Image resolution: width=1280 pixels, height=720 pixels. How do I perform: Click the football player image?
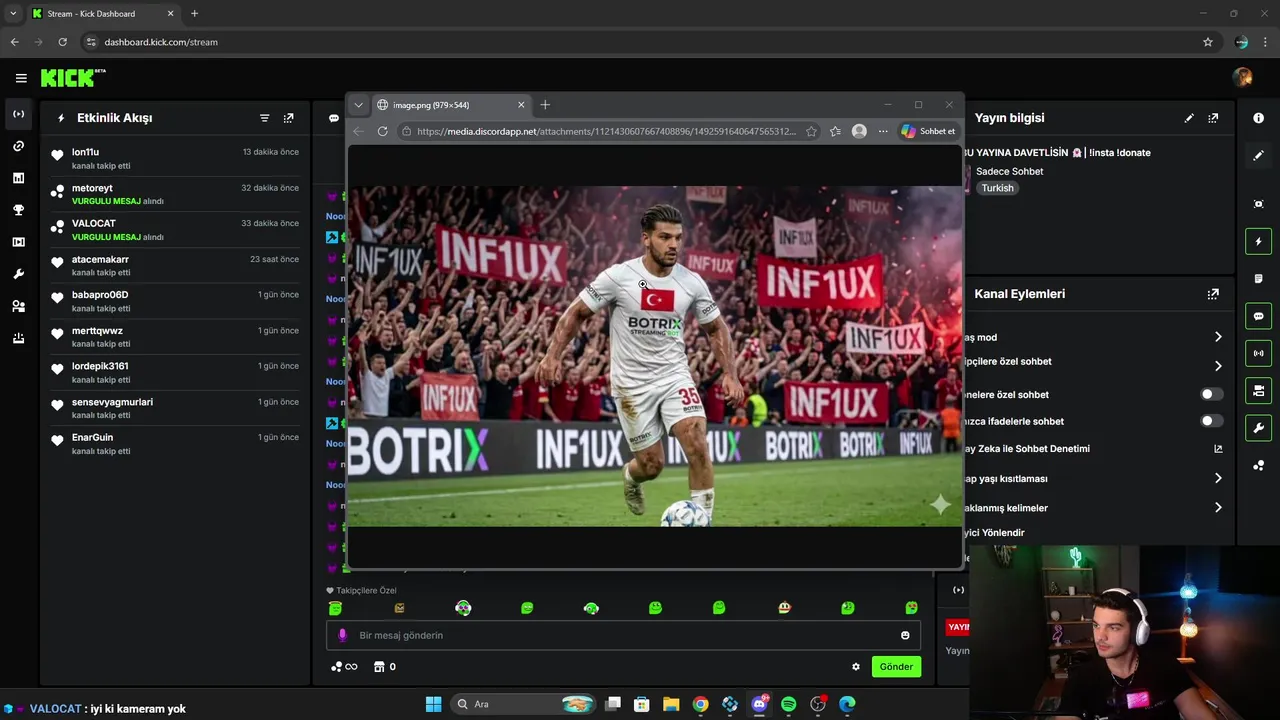655,356
